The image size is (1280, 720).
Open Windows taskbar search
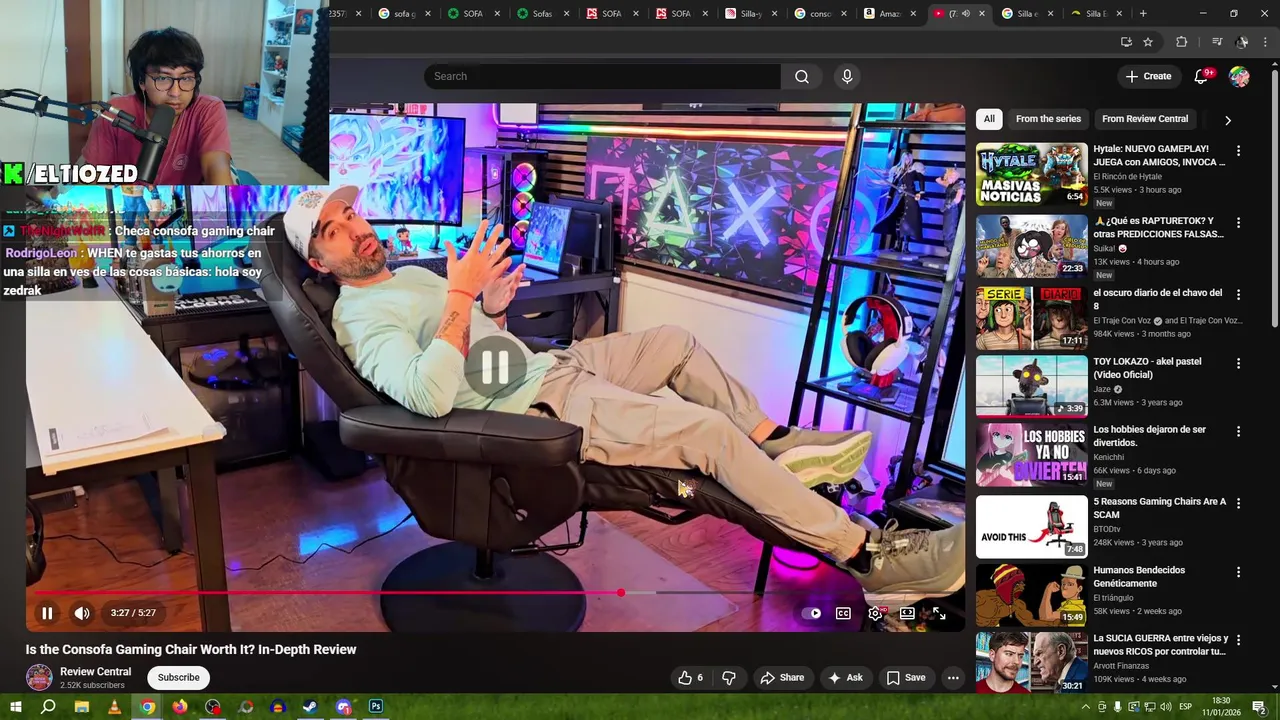click(48, 707)
